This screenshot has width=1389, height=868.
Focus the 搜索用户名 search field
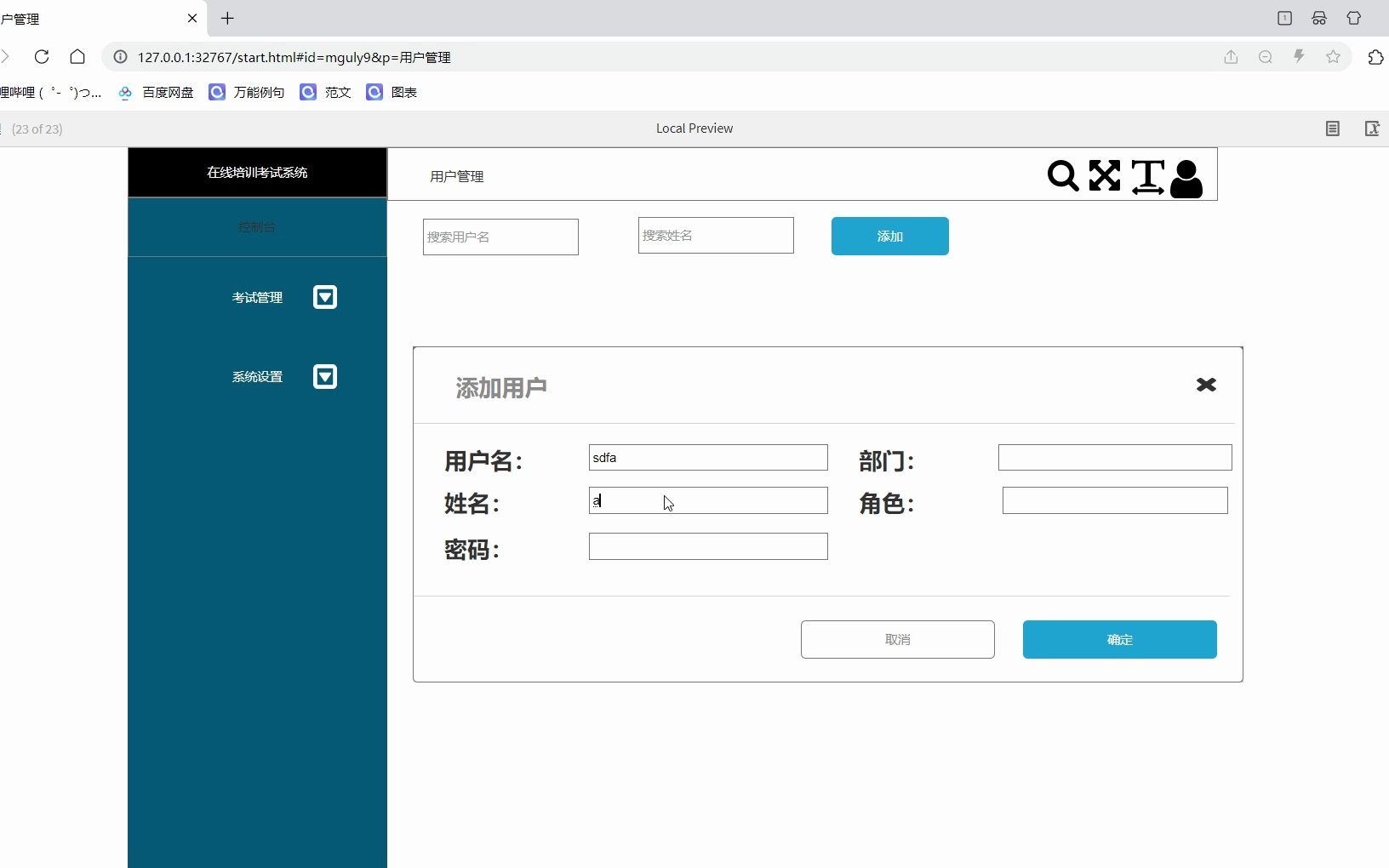tap(500, 237)
